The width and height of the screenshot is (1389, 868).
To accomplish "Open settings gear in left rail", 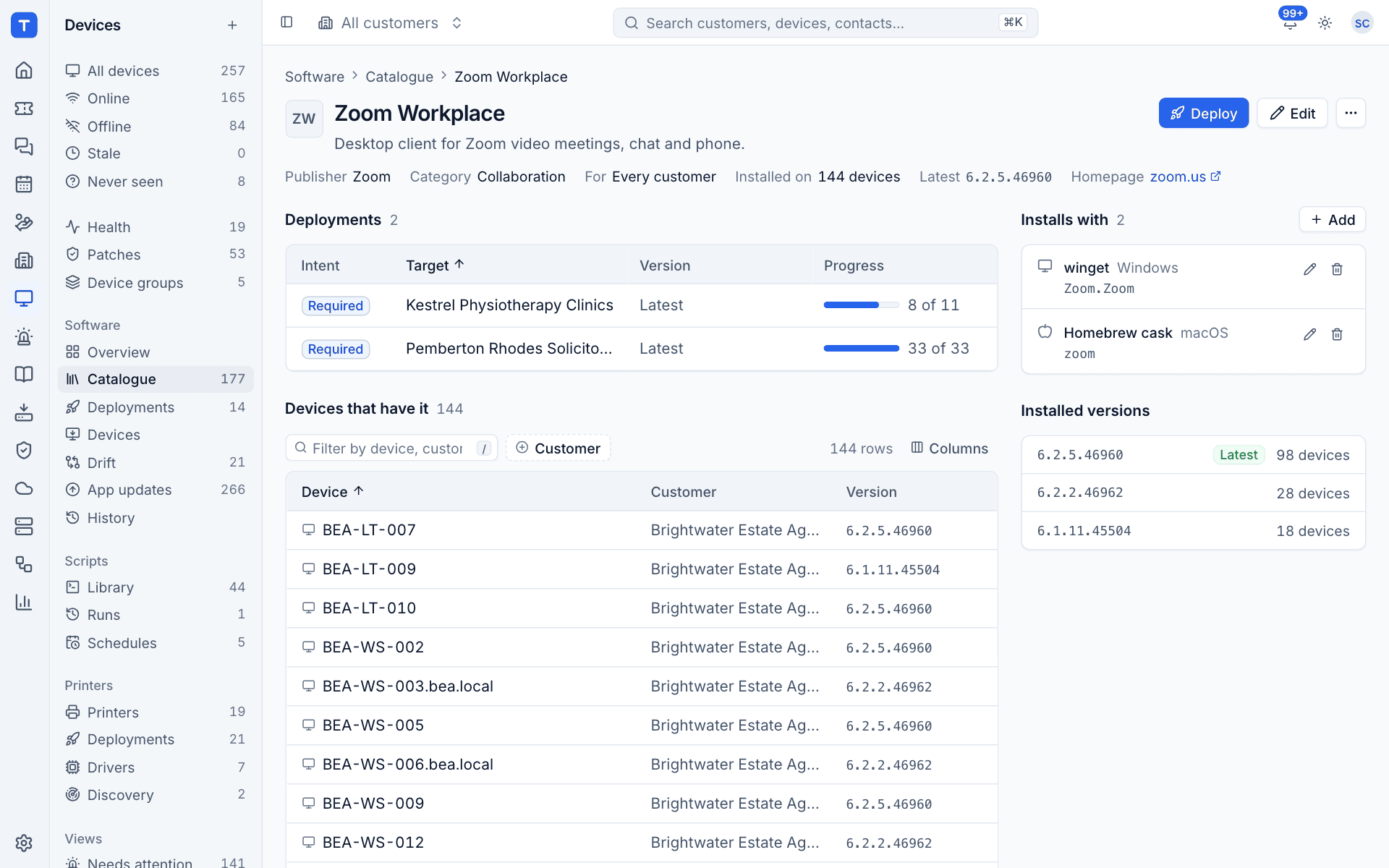I will (x=24, y=843).
